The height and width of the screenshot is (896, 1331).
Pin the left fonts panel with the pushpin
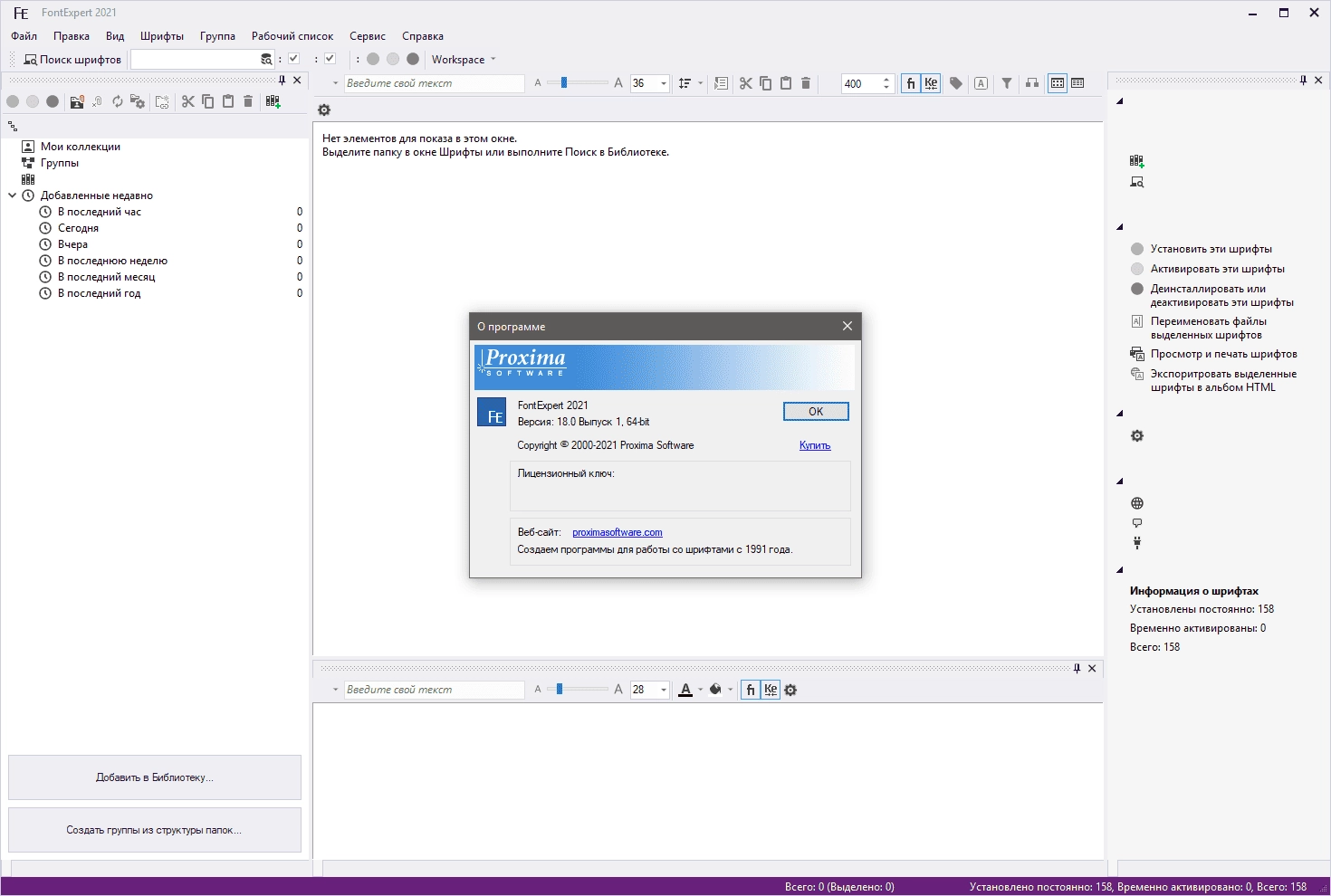282,81
